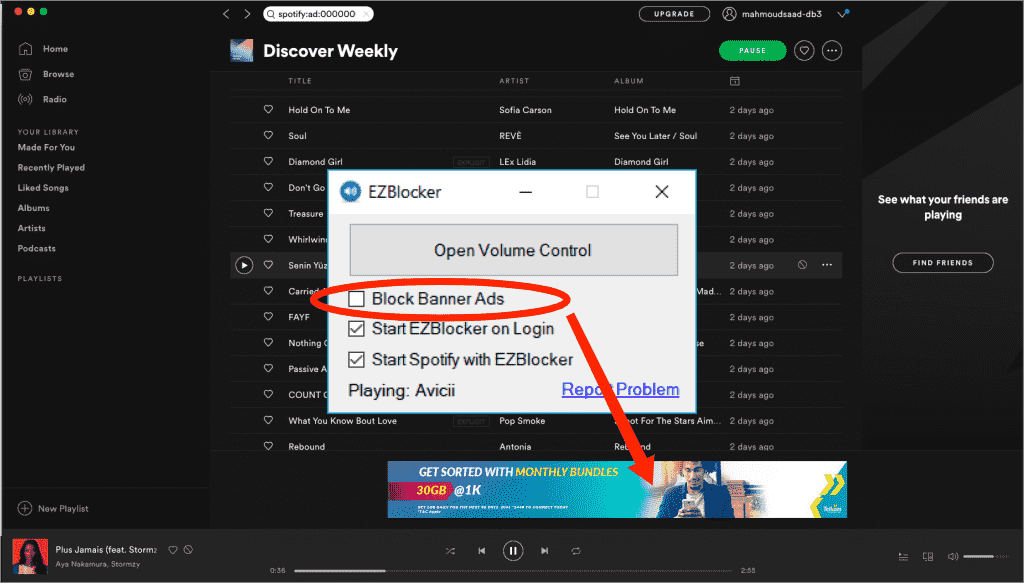Play the Senin Yüz track row button
This screenshot has width=1024, height=583.
pos(244,265)
